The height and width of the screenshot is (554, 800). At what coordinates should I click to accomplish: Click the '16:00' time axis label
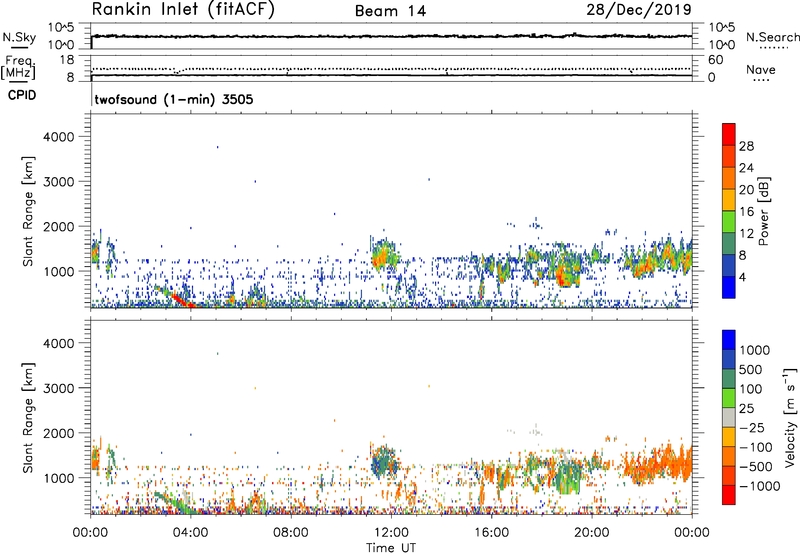(491, 533)
